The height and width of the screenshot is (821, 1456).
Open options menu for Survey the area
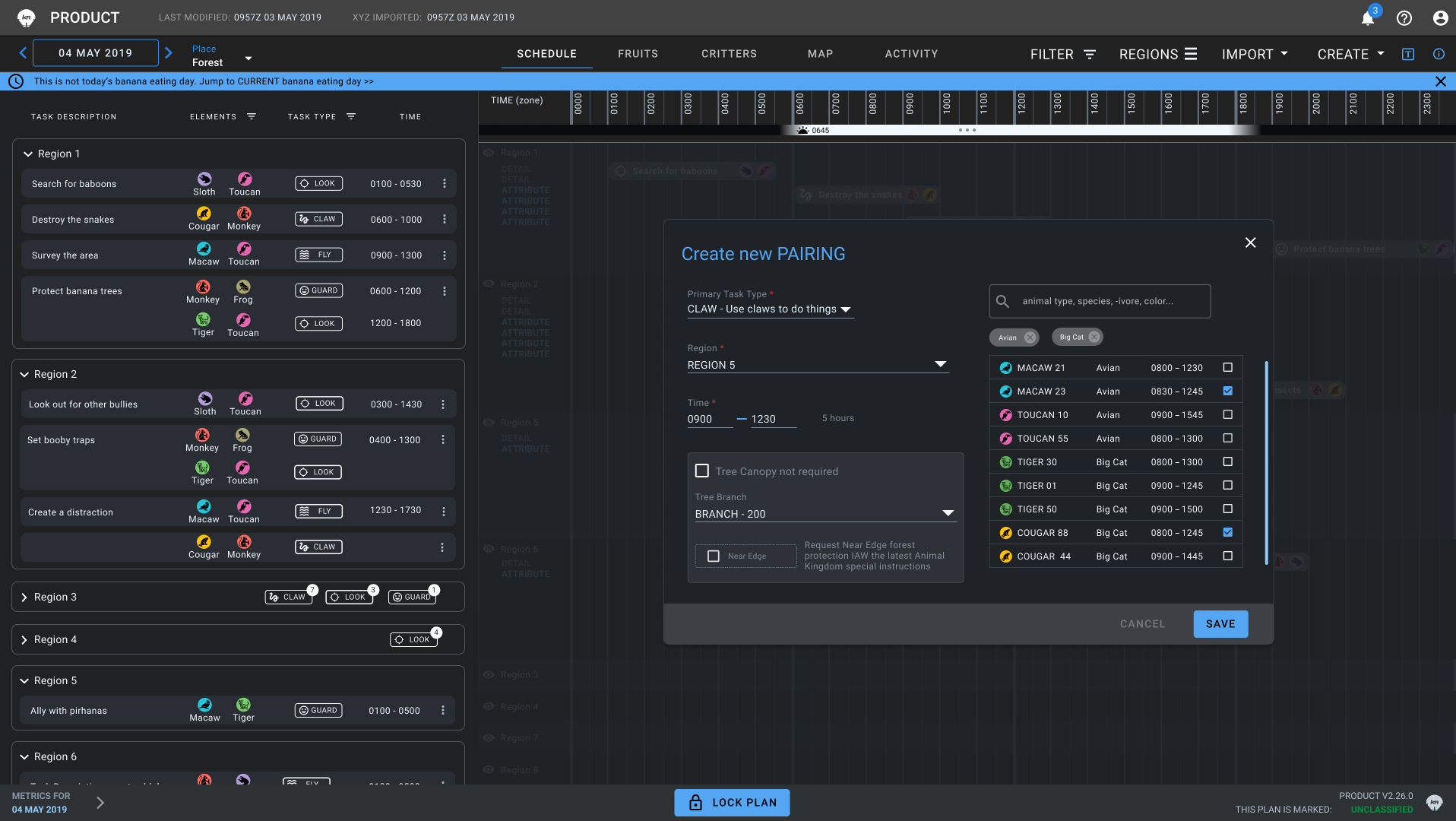pyautogui.click(x=445, y=255)
